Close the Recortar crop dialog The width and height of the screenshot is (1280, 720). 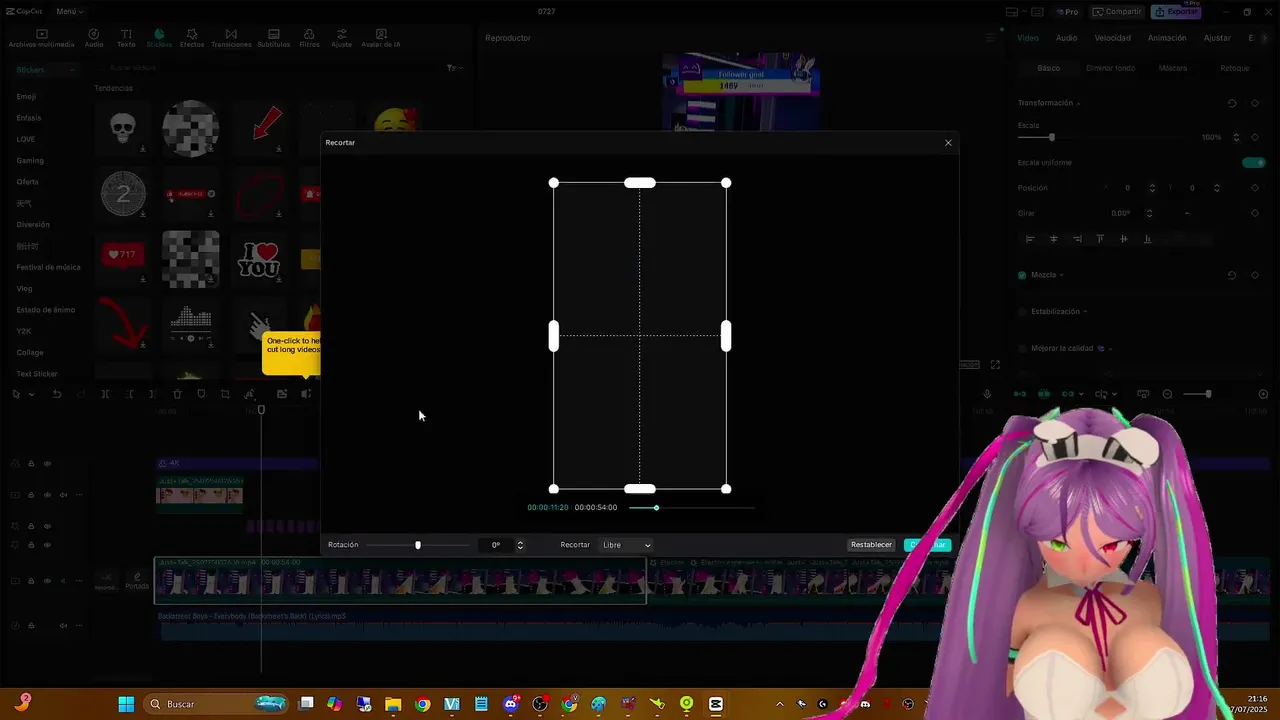click(x=948, y=143)
